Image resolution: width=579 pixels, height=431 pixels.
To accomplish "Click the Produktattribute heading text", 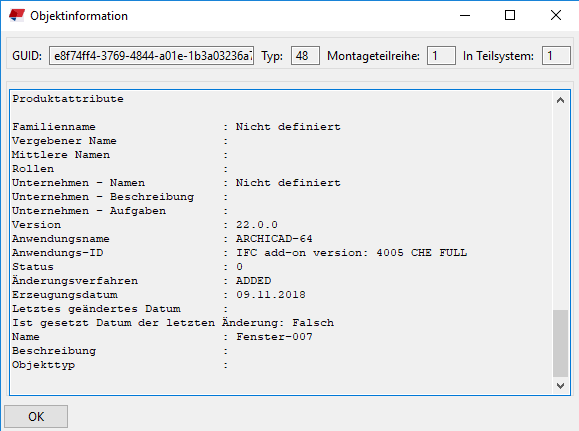I will tap(68, 99).
